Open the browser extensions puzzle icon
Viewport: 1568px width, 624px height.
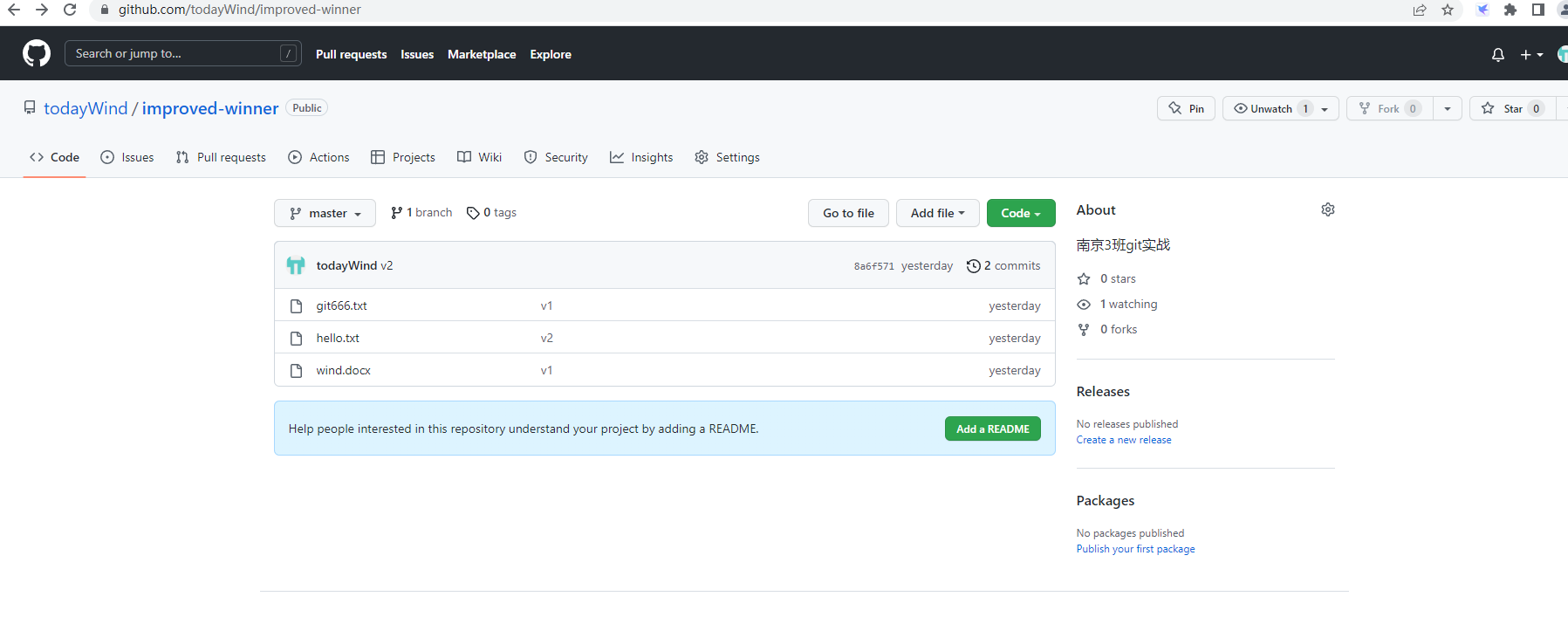click(x=1510, y=10)
